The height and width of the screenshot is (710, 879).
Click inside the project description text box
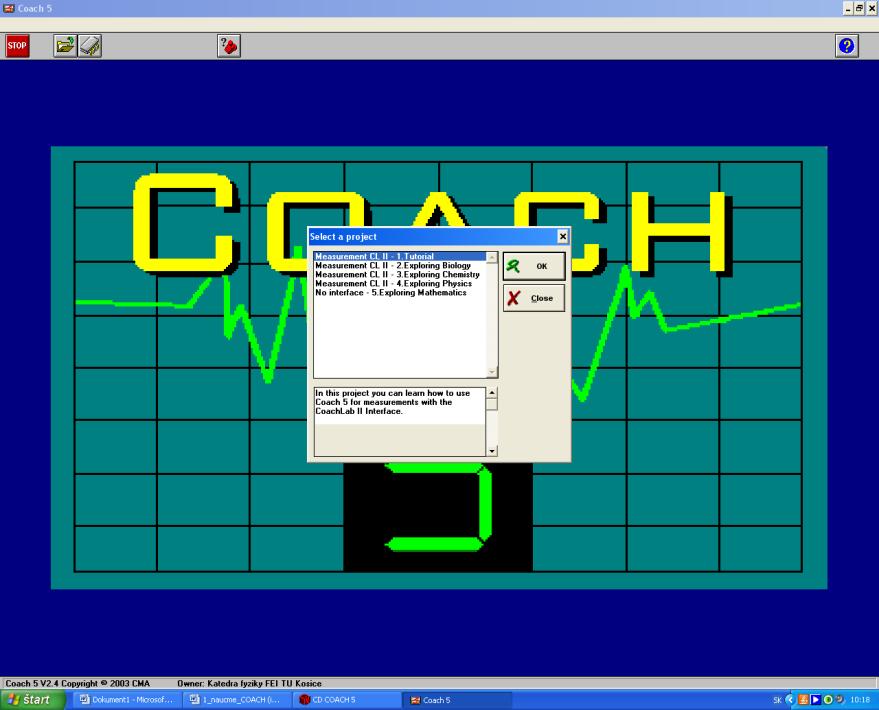400,421
